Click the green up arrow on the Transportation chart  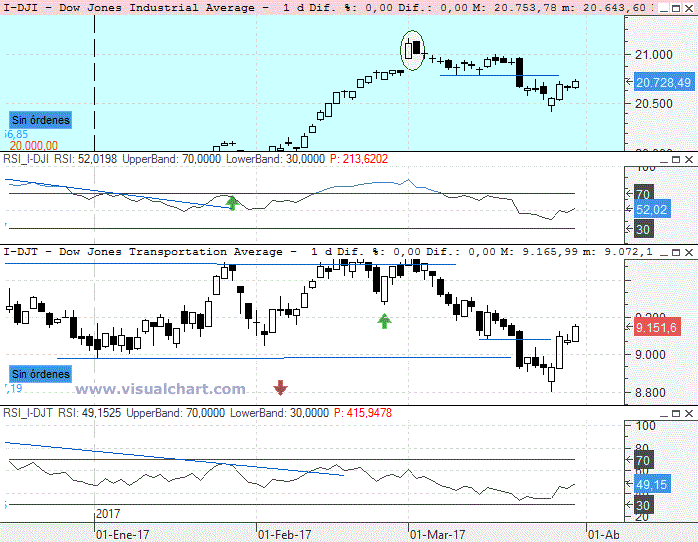click(x=384, y=321)
